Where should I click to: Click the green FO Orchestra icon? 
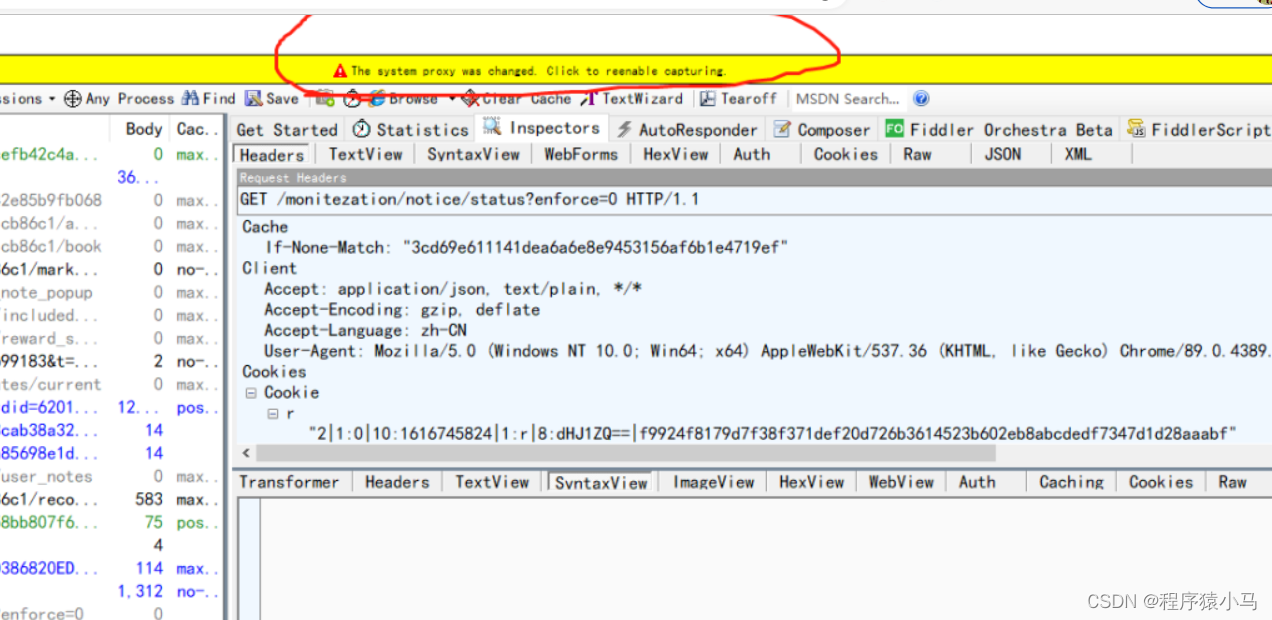coord(894,129)
